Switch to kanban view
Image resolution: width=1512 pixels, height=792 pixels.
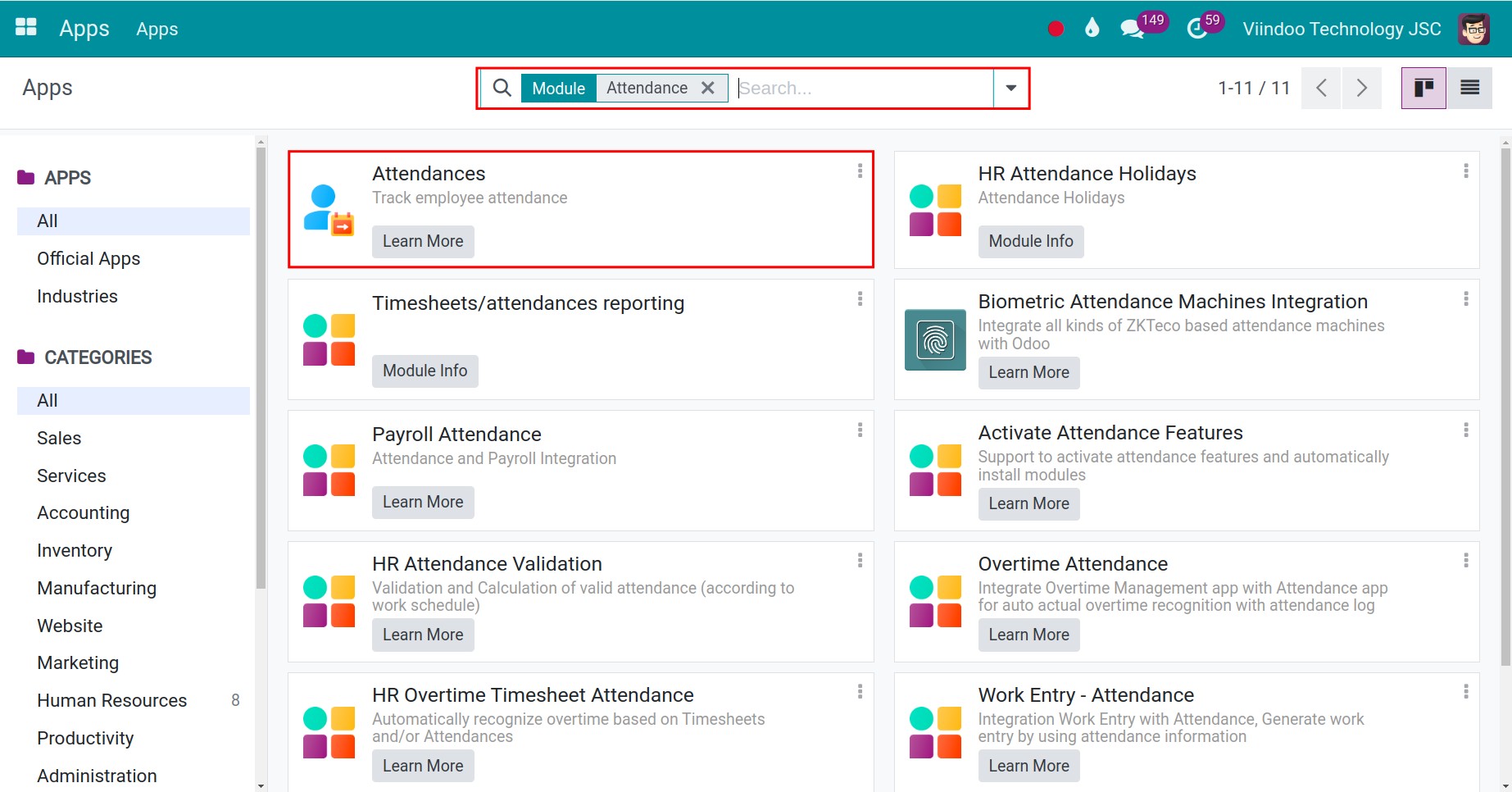[x=1423, y=88]
